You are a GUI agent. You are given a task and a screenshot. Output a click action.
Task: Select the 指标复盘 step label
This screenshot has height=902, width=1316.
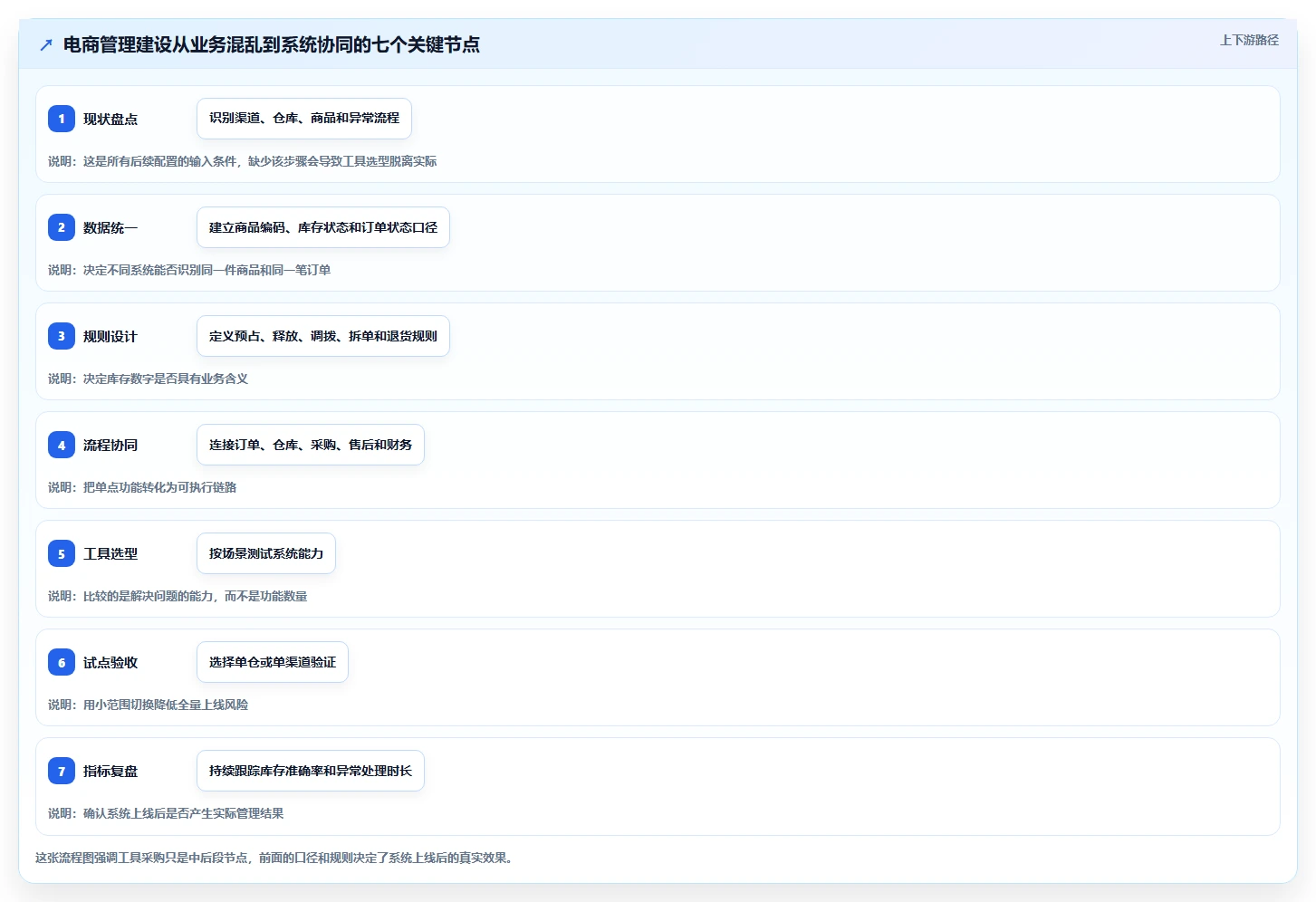click(x=110, y=771)
